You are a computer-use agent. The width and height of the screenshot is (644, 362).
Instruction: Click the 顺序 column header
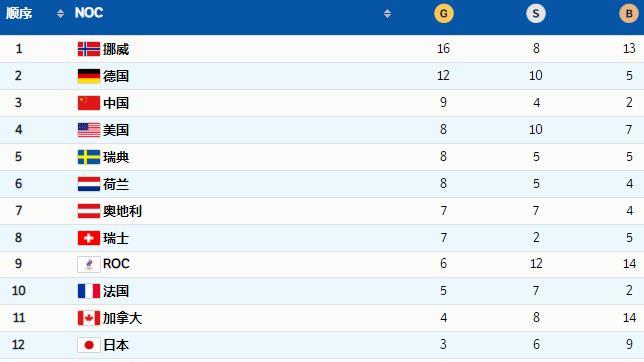click(19, 14)
